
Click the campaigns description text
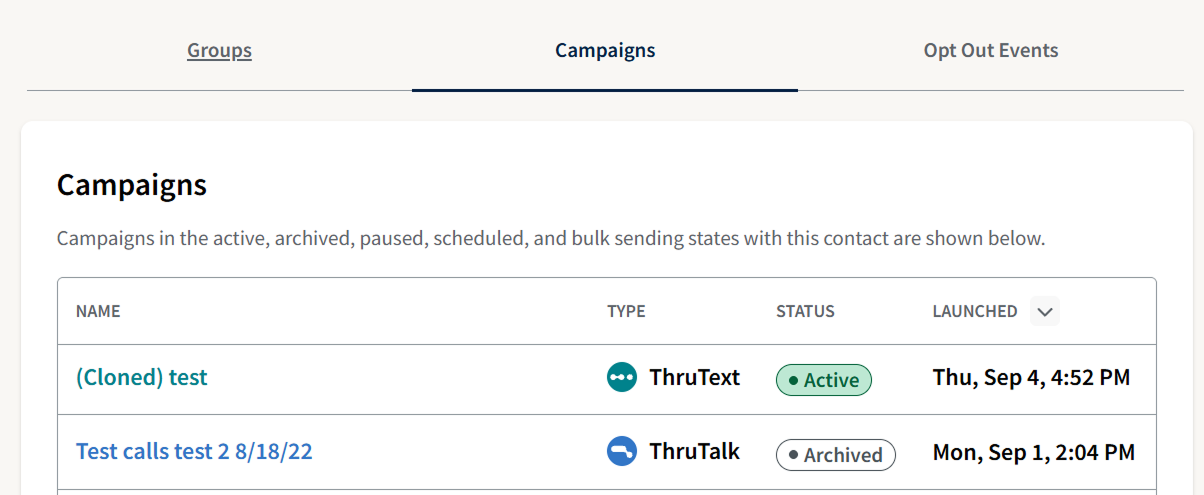[x=550, y=239]
